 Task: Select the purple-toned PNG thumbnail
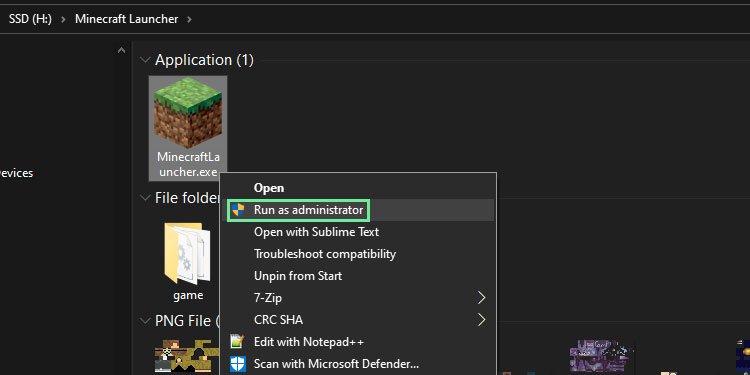(601, 356)
